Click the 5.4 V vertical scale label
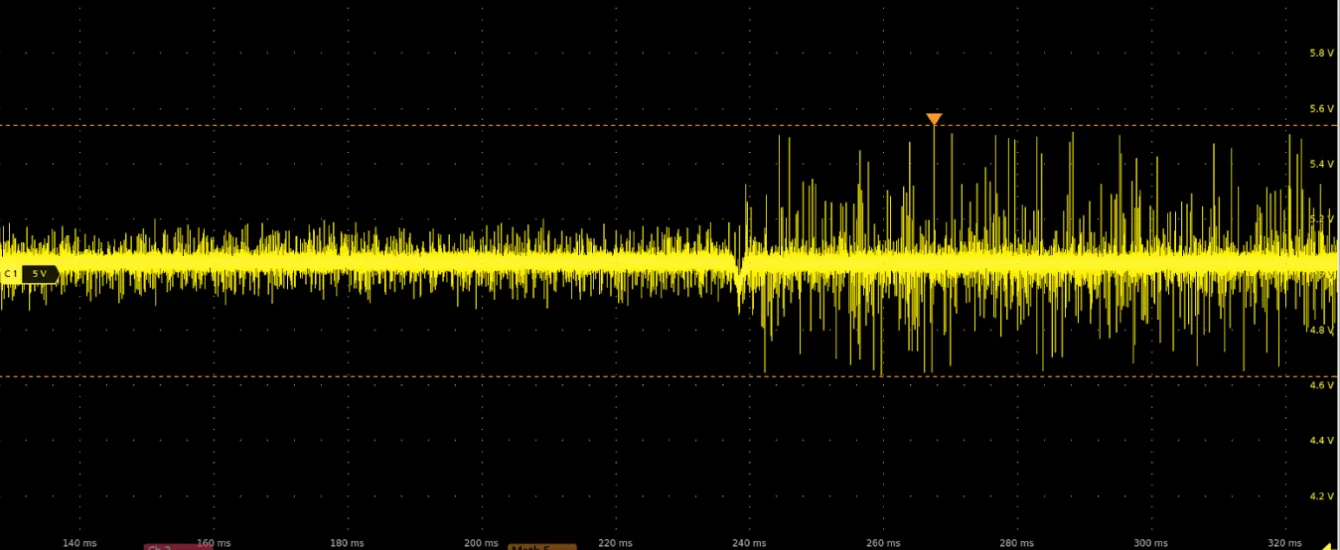 coord(1321,163)
